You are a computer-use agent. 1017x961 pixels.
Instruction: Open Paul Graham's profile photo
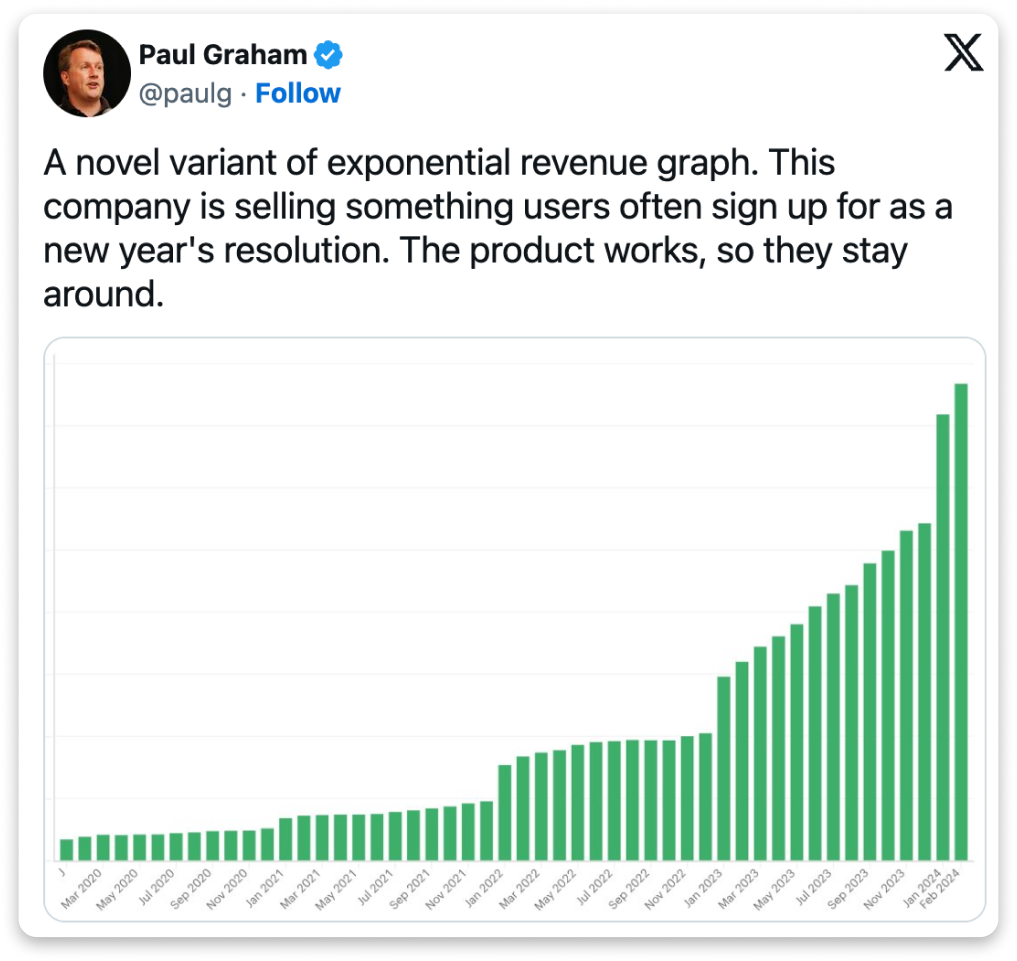87,73
